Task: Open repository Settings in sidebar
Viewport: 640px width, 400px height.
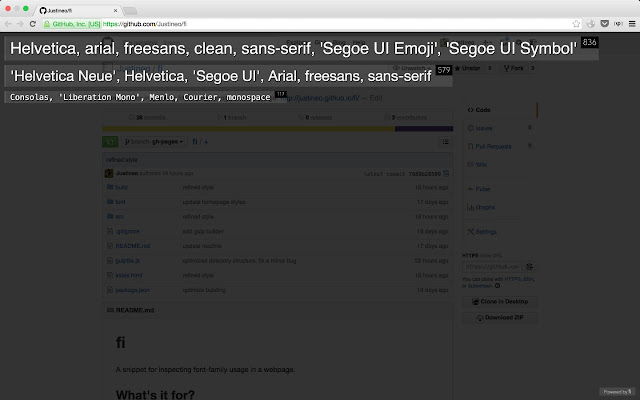Action: pyautogui.click(x=487, y=231)
